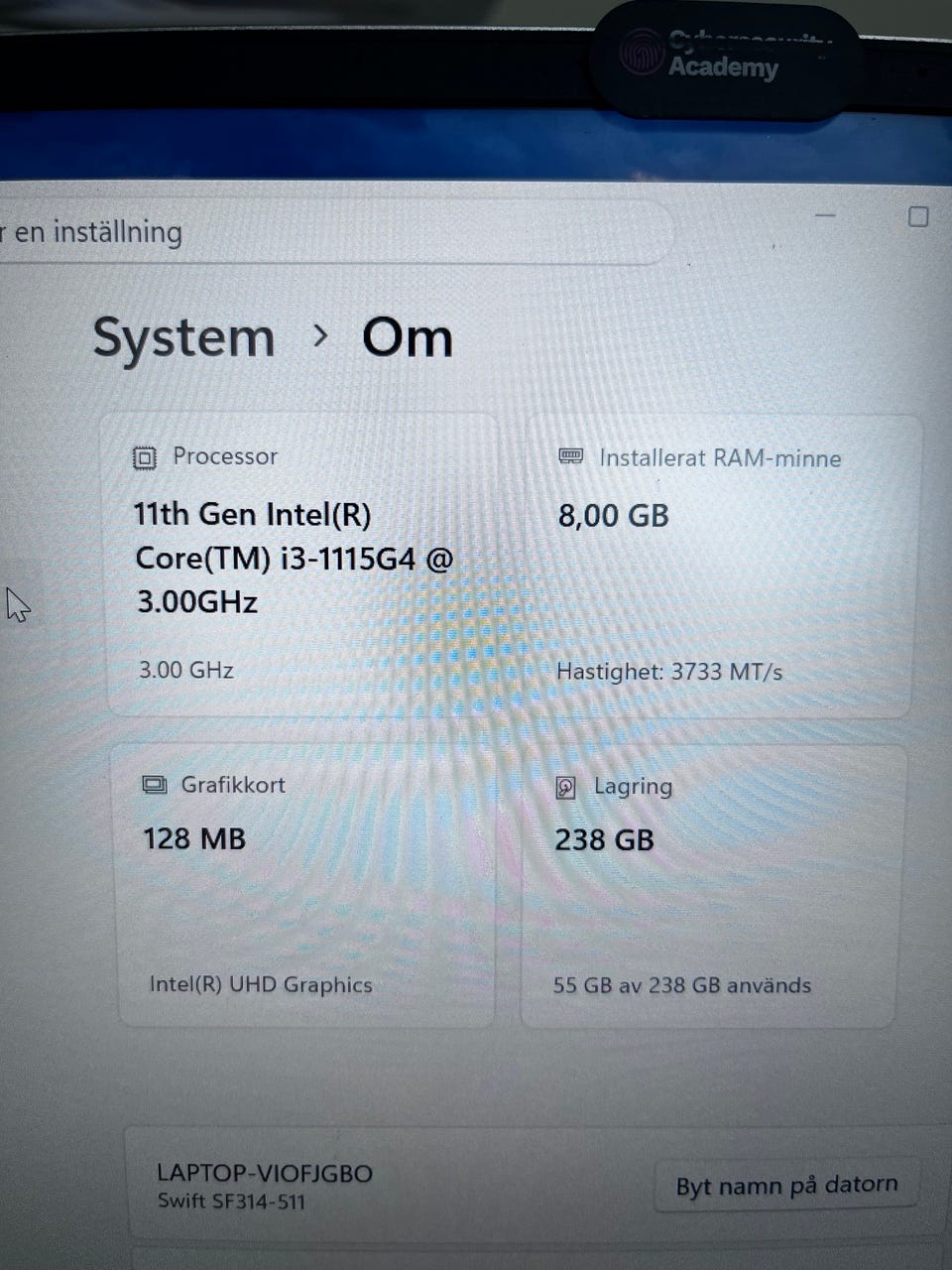Click the Grafikkort heading label
The height and width of the screenshot is (1270, 952).
233,785
